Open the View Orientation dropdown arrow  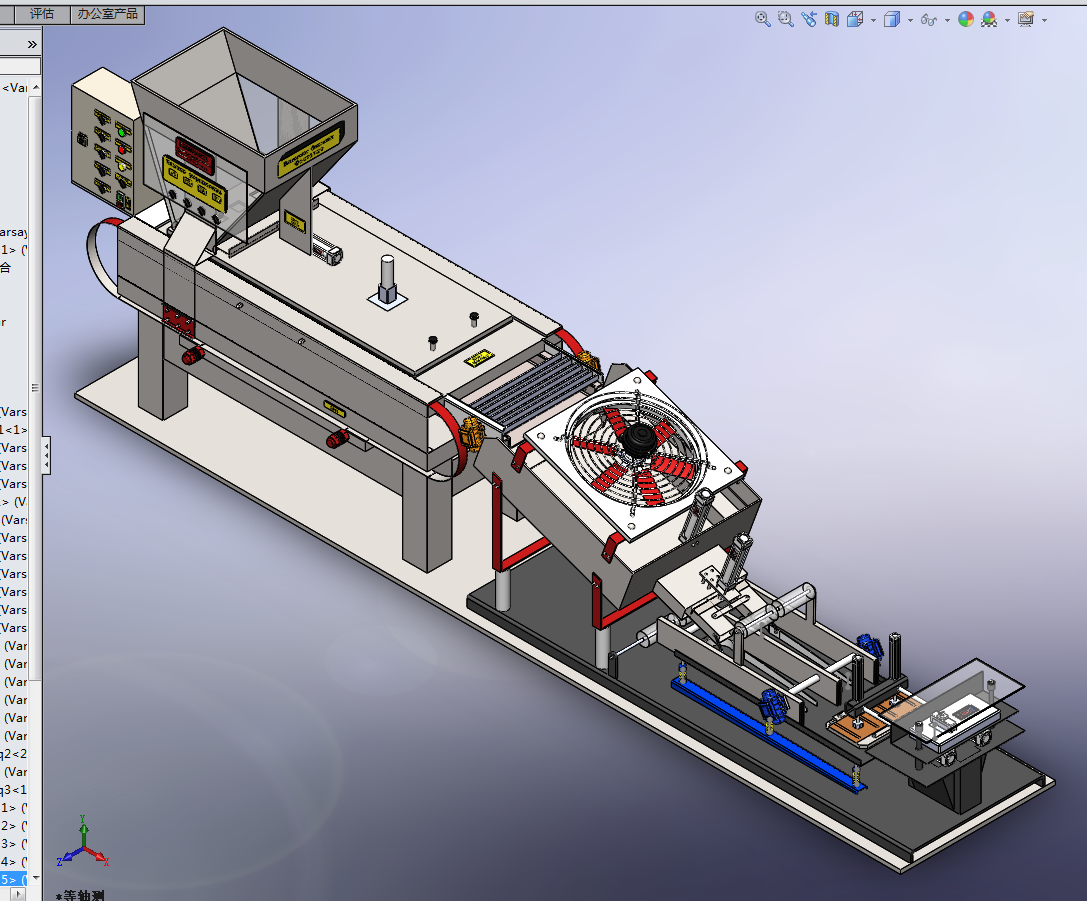(x=873, y=20)
